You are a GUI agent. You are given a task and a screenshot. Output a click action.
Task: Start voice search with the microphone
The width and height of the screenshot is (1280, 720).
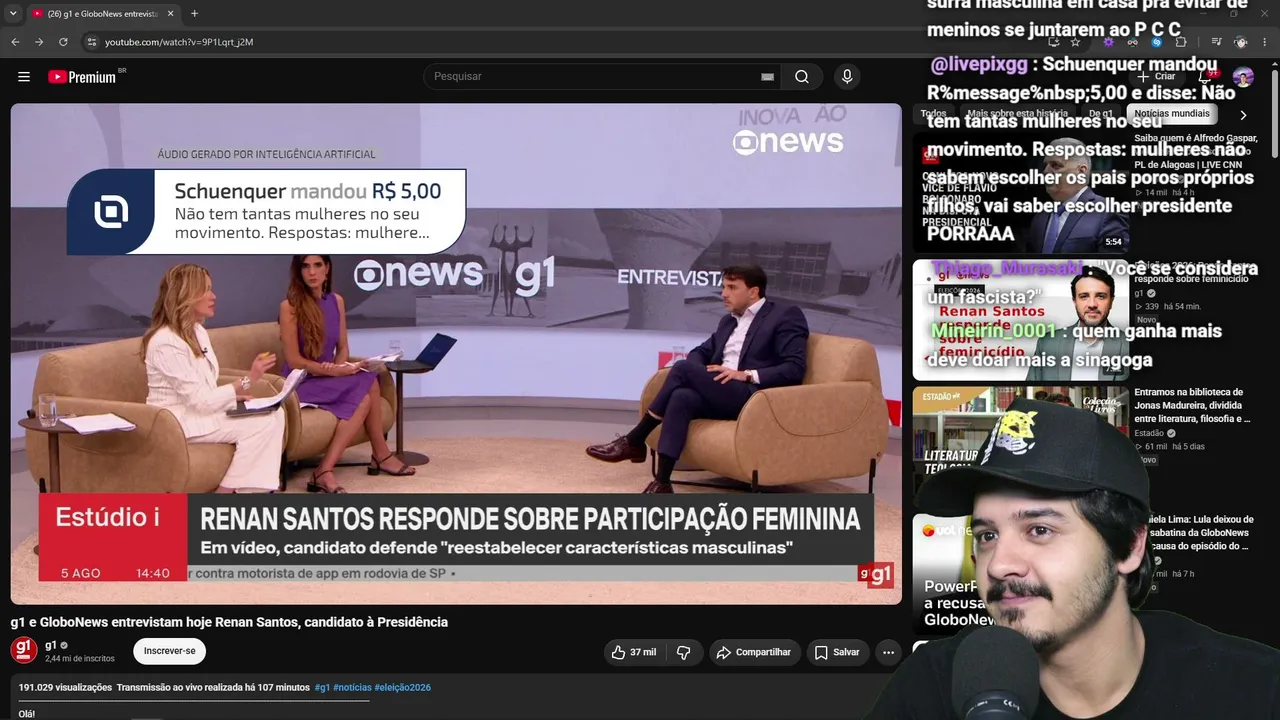tap(847, 77)
